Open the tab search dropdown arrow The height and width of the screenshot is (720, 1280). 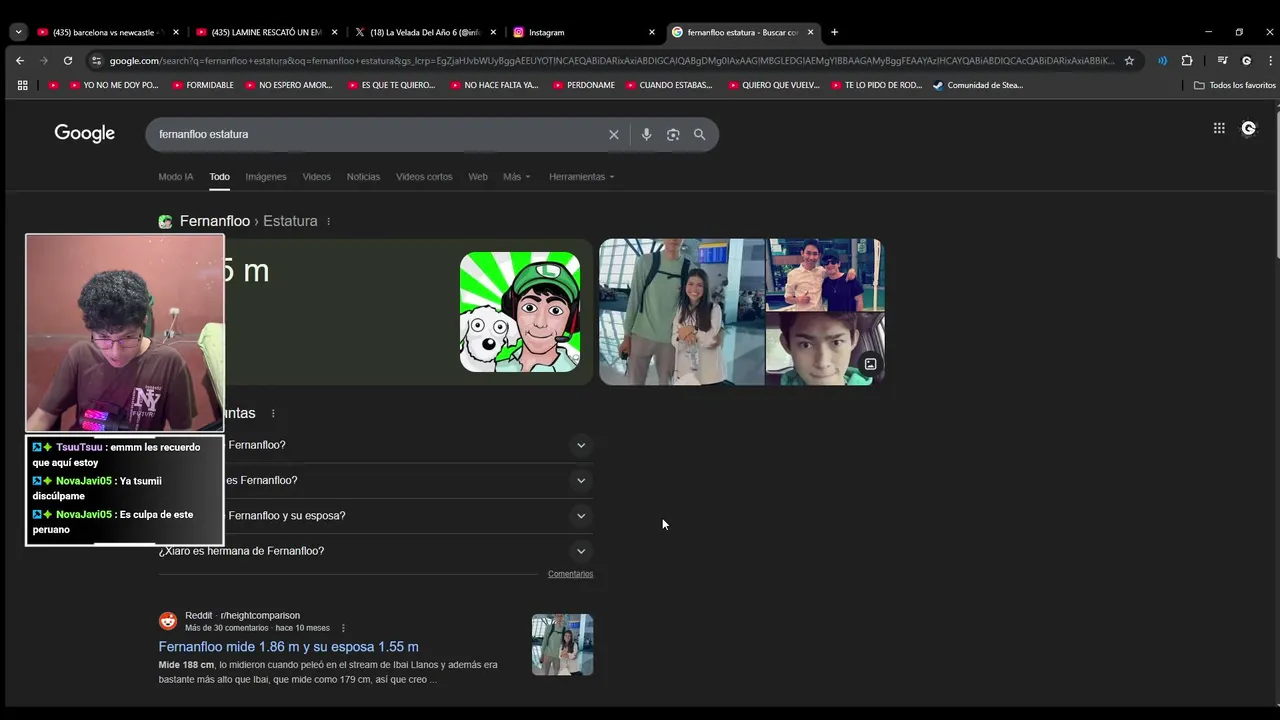(18, 32)
